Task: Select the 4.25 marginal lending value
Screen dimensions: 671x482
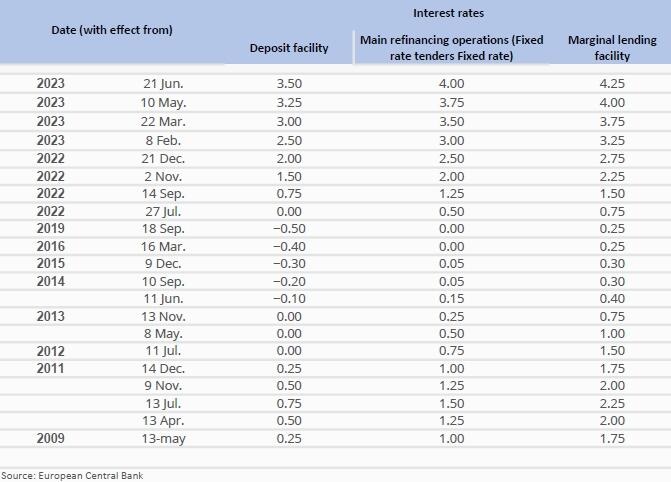Action: click(x=610, y=84)
